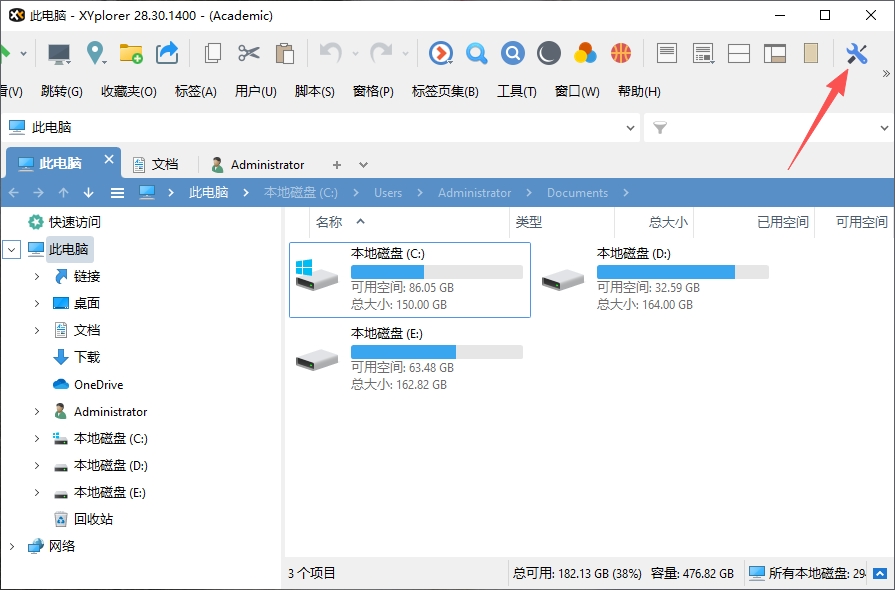Expand the toolbar overflow chevron
This screenshot has width=895, height=590.
(886, 74)
